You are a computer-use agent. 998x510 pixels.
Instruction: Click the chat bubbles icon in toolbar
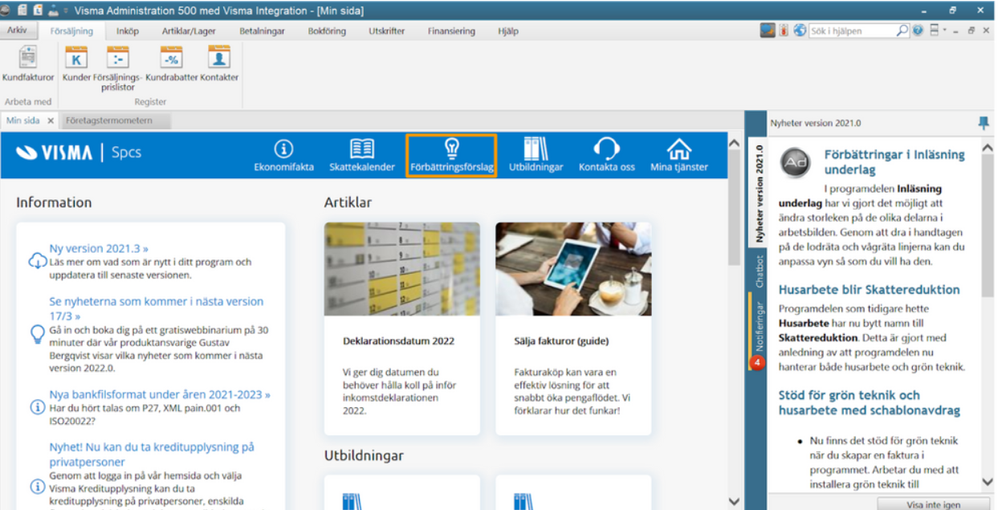pos(768,30)
